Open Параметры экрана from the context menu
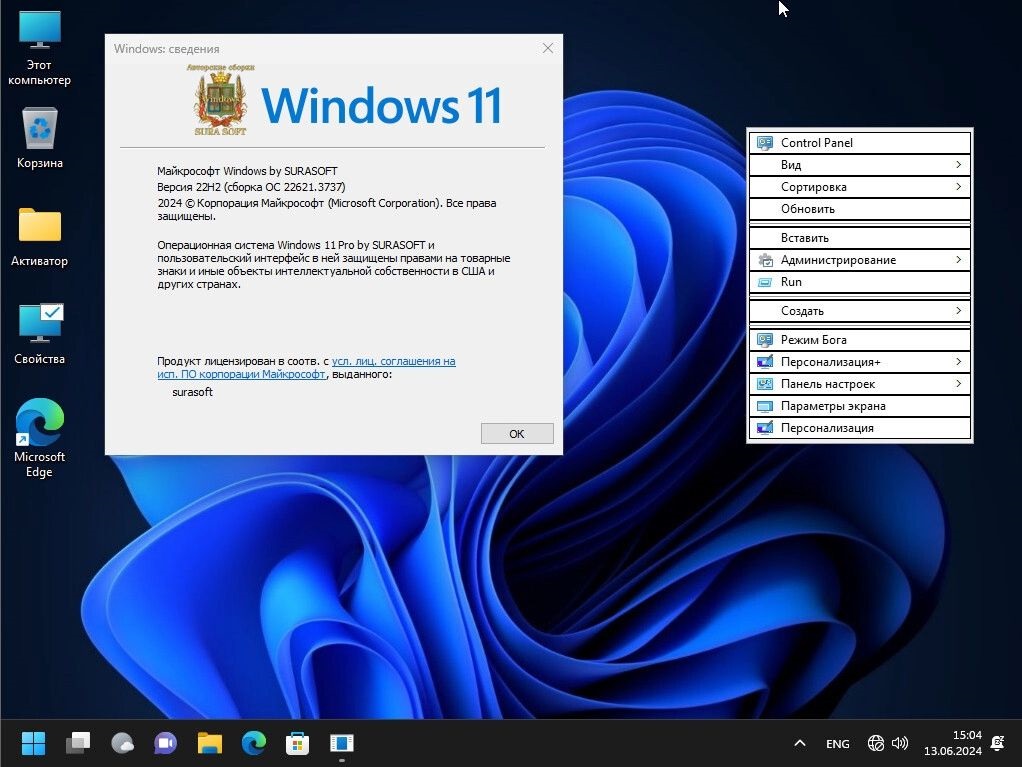 pyautogui.click(x=860, y=406)
